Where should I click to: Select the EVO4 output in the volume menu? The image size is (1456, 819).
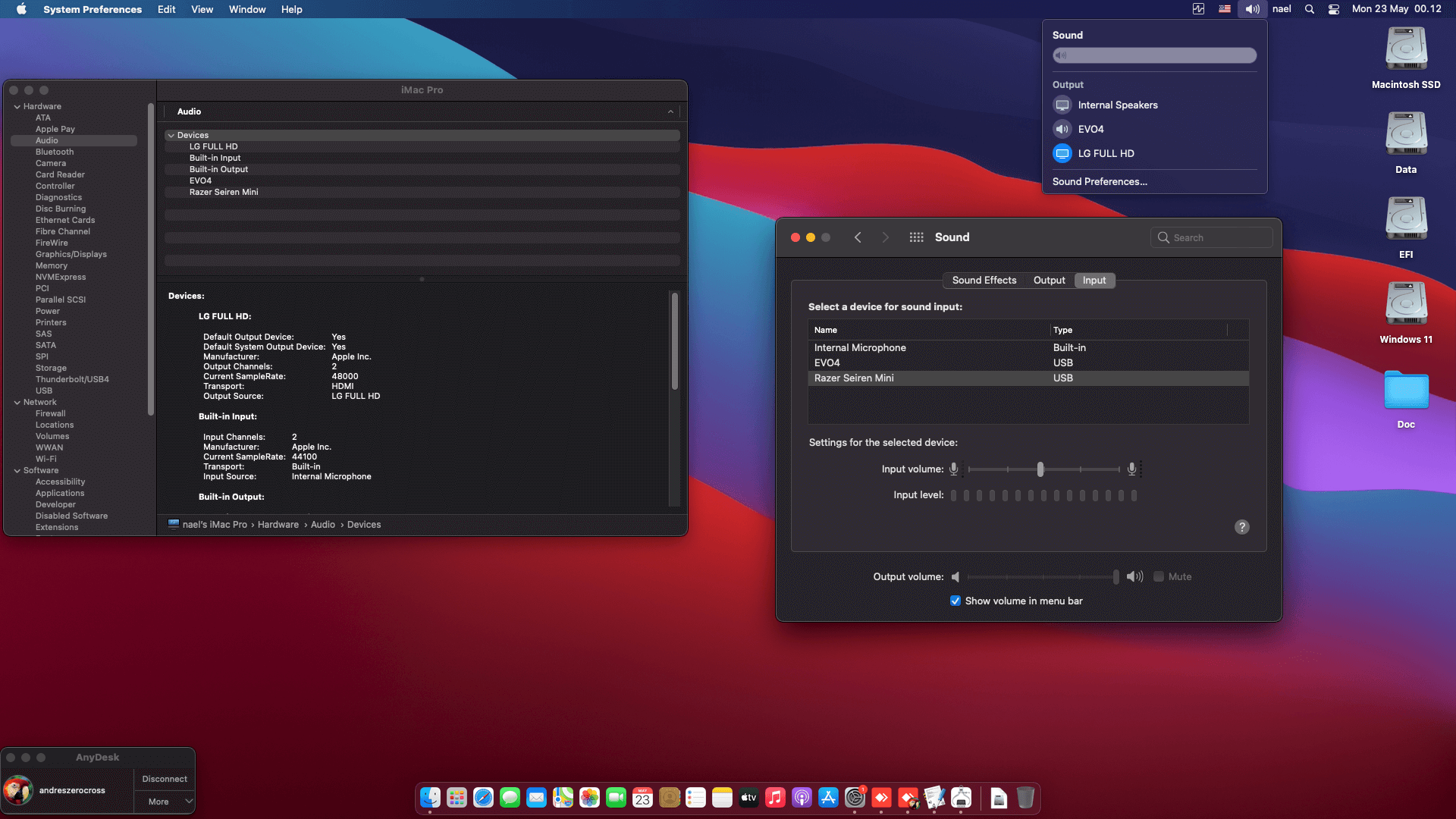pyautogui.click(x=1090, y=129)
